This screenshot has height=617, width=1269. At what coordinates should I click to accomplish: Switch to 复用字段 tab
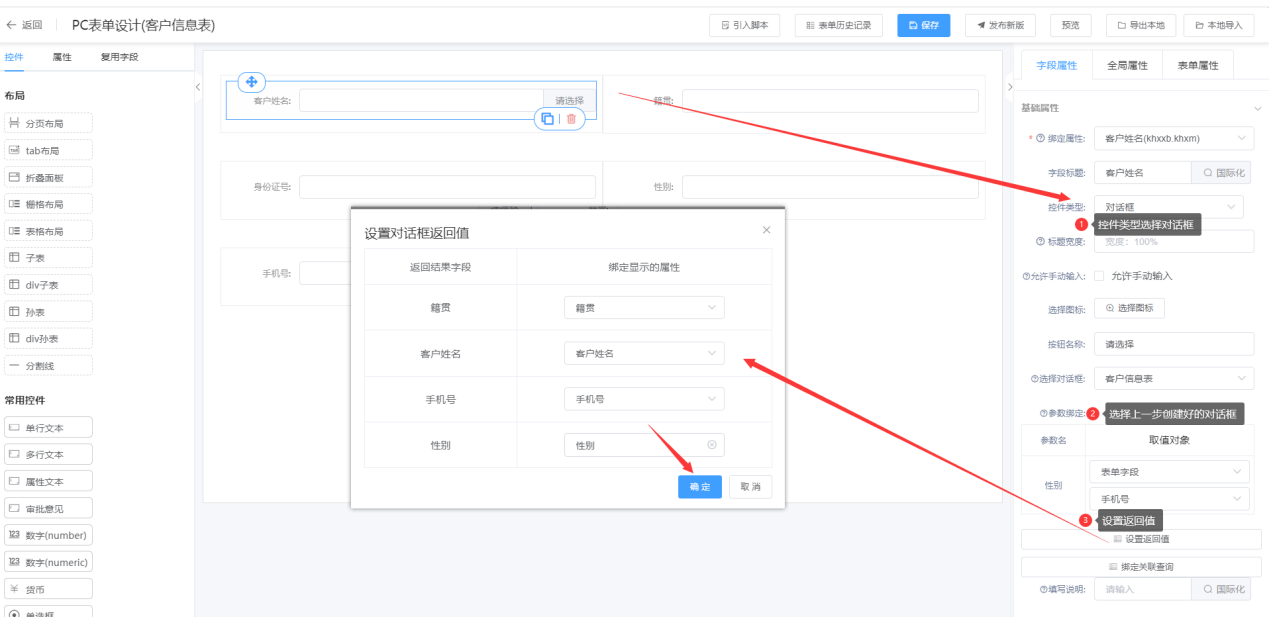click(x=119, y=57)
